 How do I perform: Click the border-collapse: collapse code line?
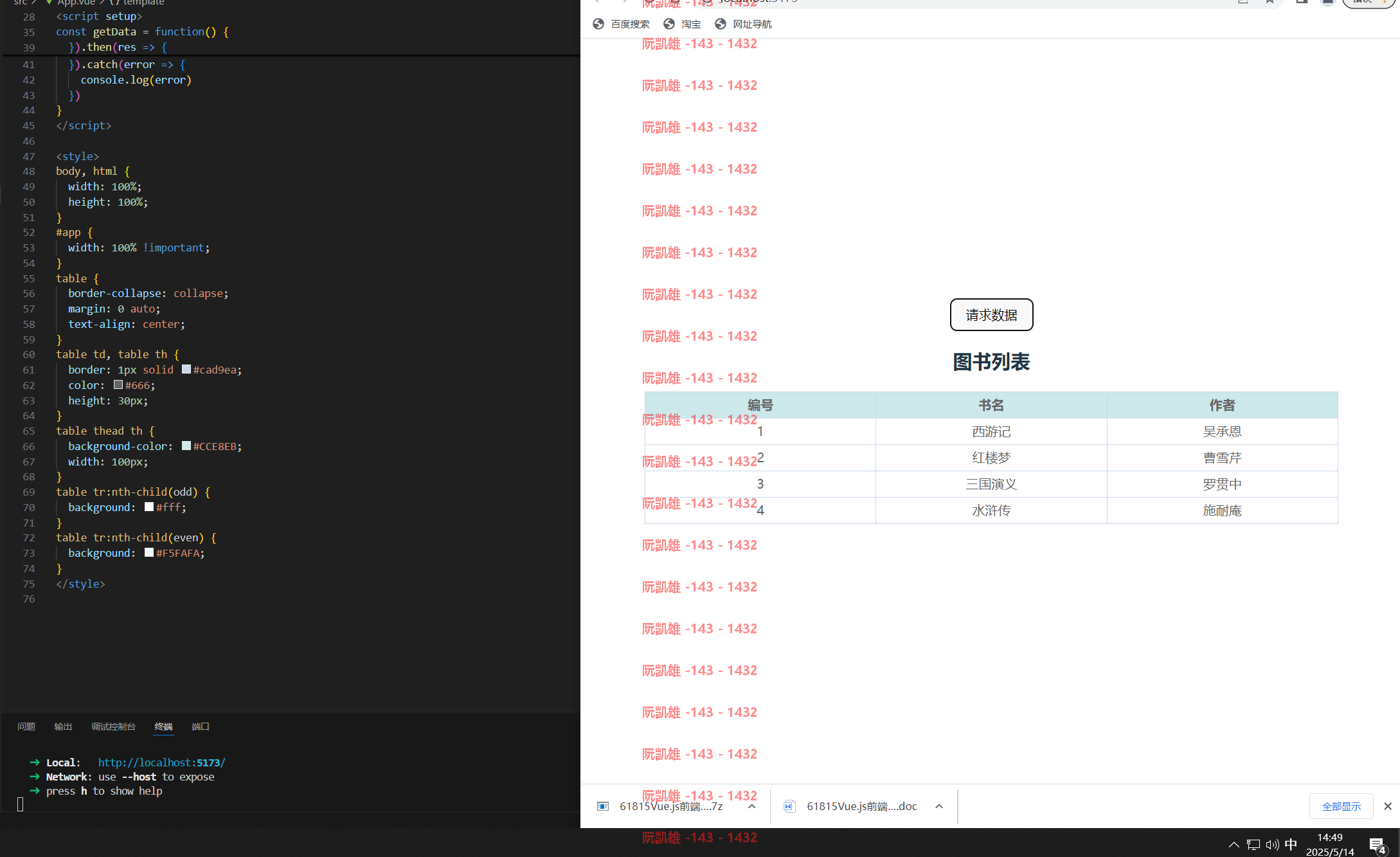pos(148,293)
